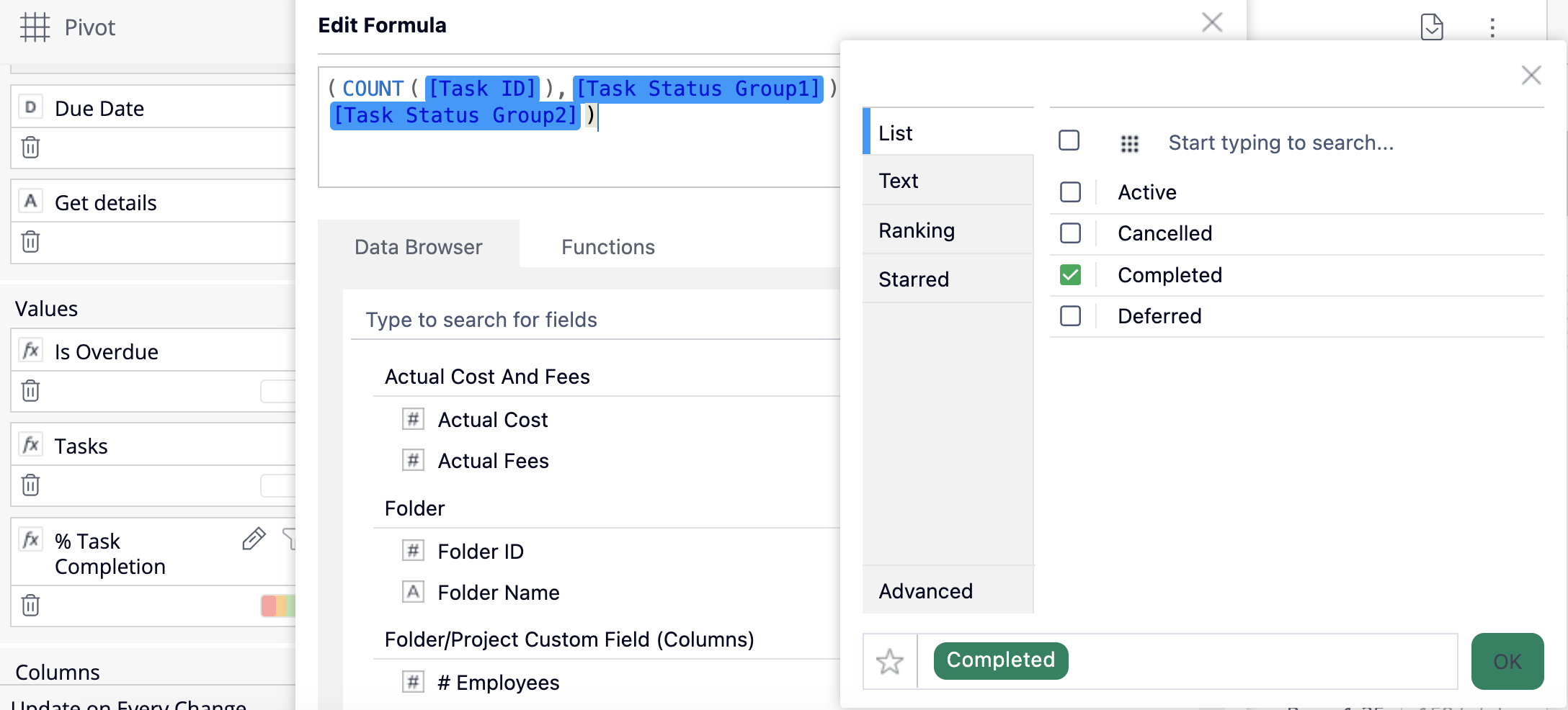Switch to the Text filter tab
Image resolution: width=1568 pixels, height=710 pixels.
point(948,181)
